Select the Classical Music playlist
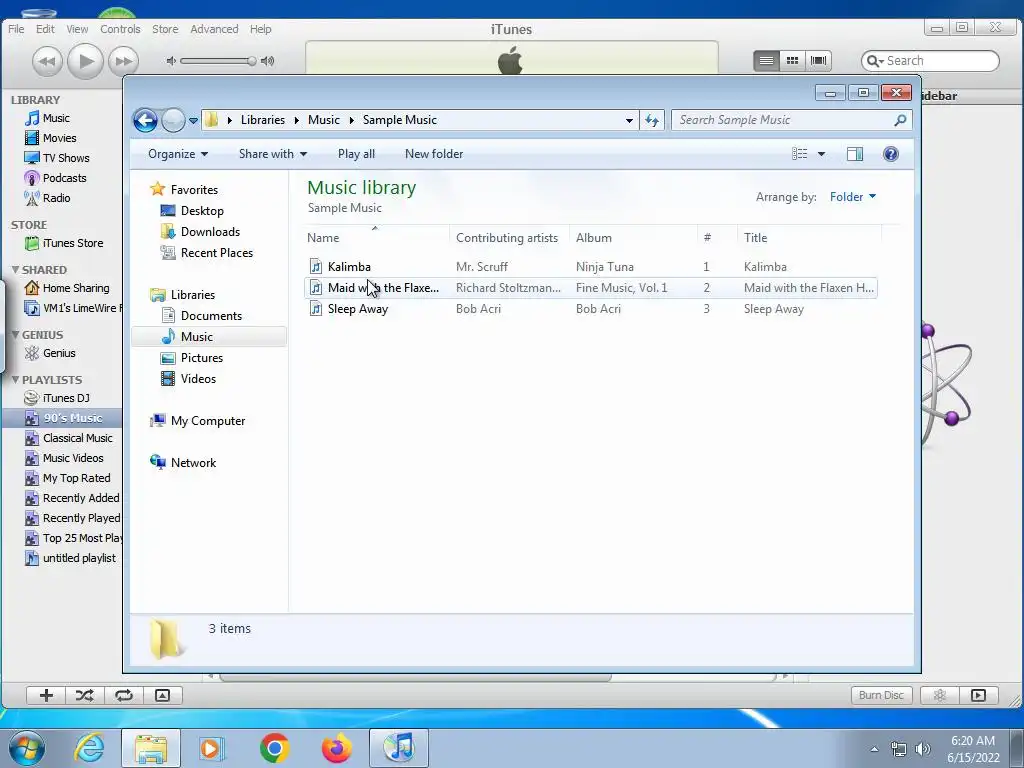Screen dimensions: 1024x768 point(78,438)
